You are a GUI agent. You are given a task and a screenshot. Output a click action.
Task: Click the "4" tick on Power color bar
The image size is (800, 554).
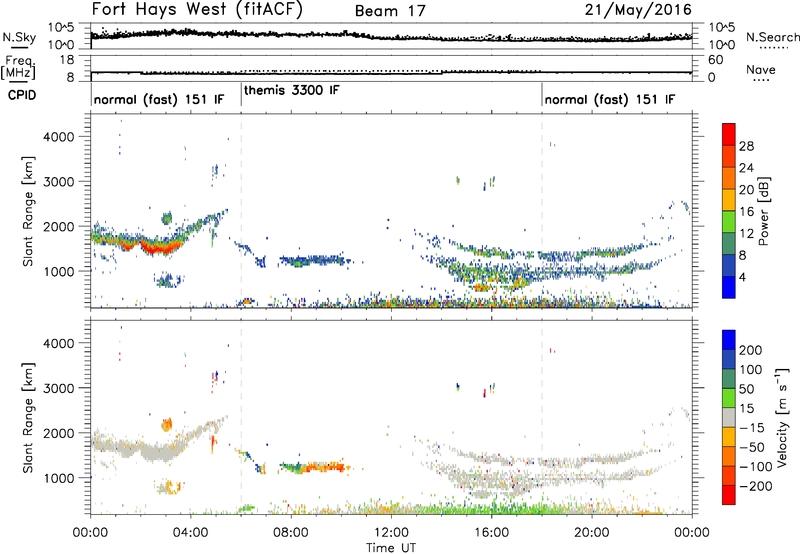(742, 277)
